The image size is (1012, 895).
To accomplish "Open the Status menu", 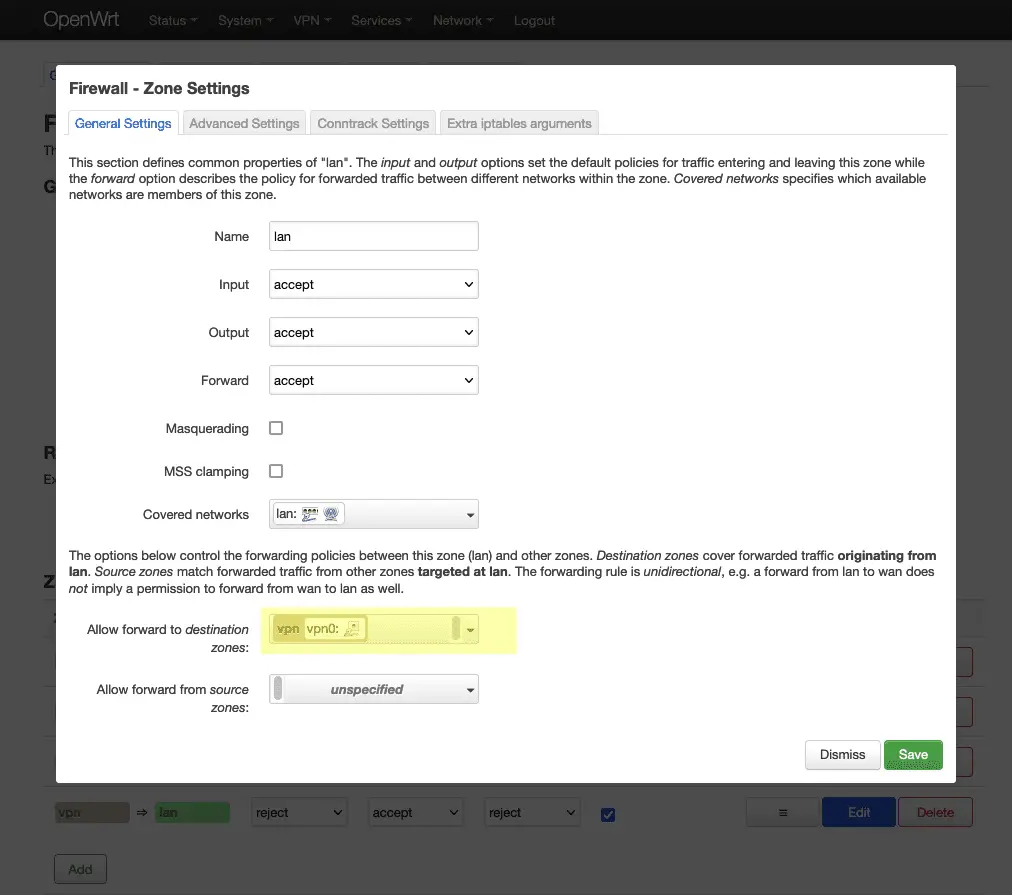I will pyautogui.click(x=172, y=21).
